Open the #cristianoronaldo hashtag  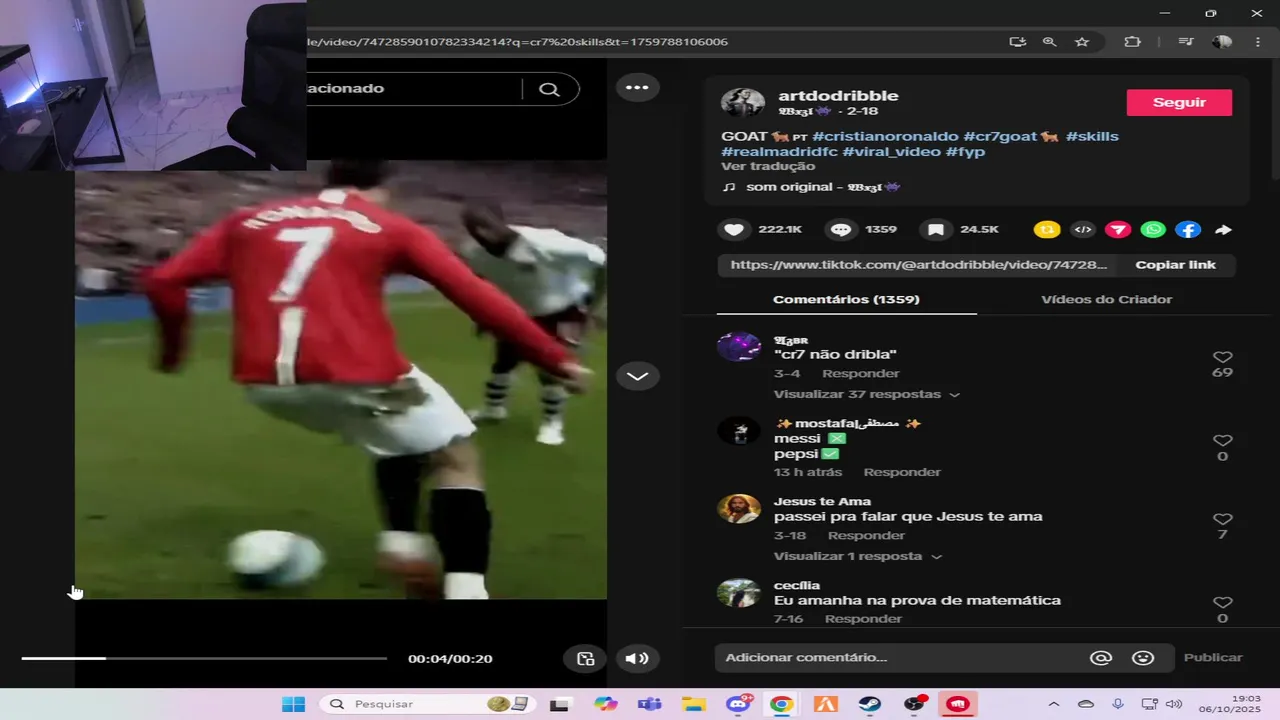(884, 136)
